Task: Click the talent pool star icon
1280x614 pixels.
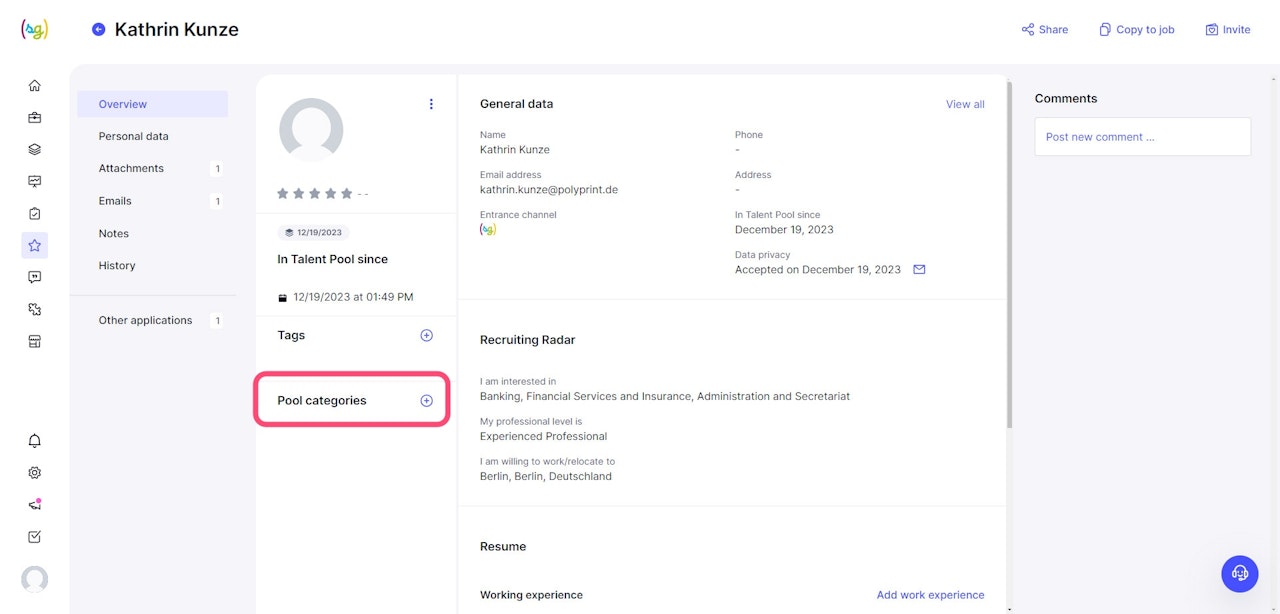Action: [x=35, y=245]
